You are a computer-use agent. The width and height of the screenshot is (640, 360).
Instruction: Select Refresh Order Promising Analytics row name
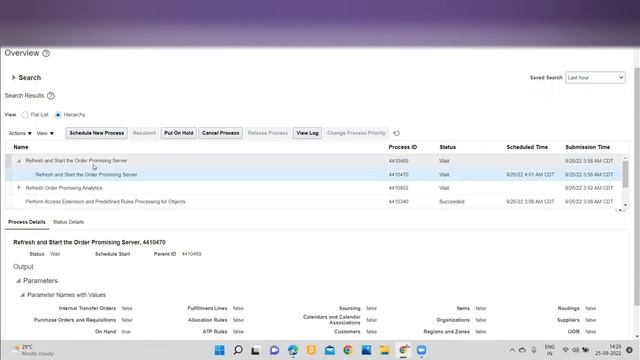64,188
